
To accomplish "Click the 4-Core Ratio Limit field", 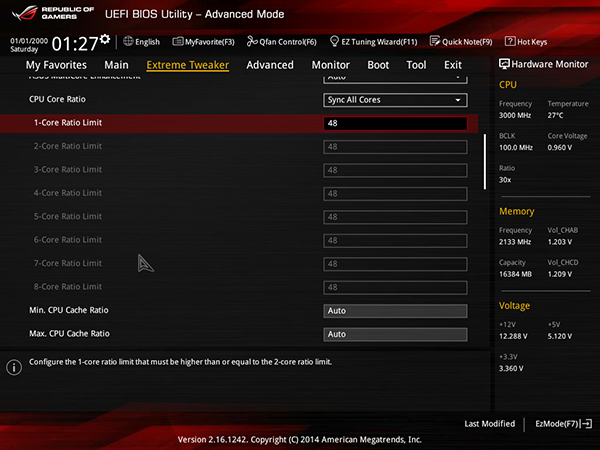I will 395,194.
